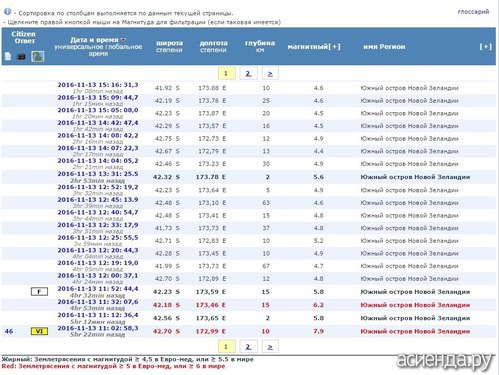The height and width of the screenshot is (375, 499).
Task: Open earthquake 2016-11-13 14:07:22,3
Action: pyautogui.click(x=98, y=148)
